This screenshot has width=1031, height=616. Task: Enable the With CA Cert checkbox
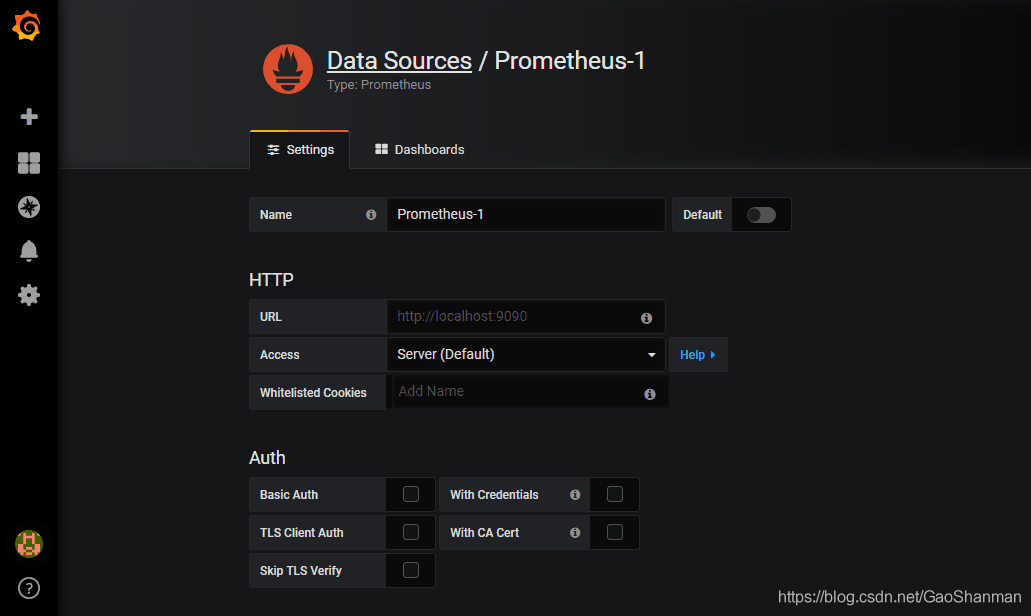click(x=615, y=533)
